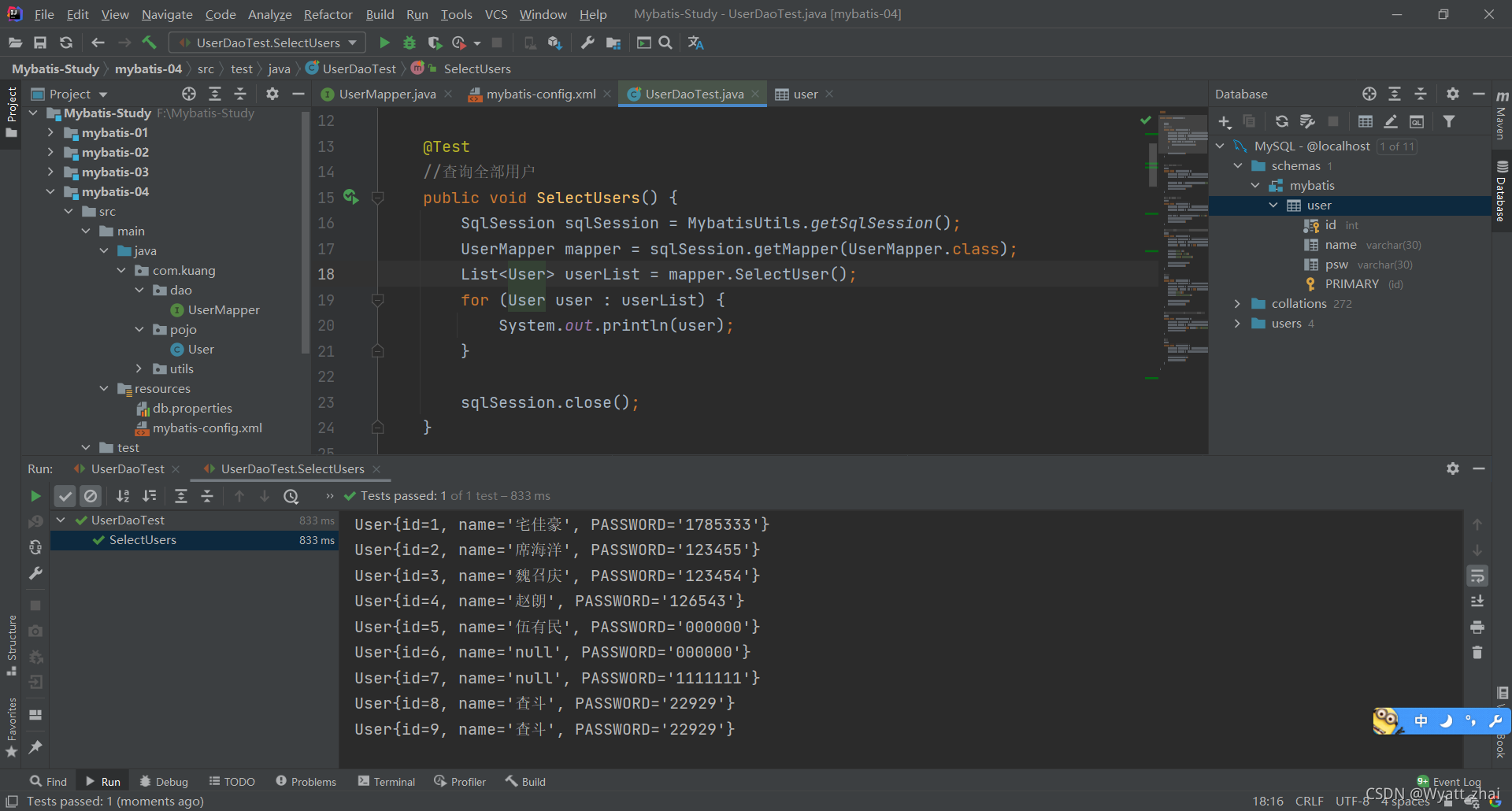Run SelectUsers test from gutter icon
1512x811 pixels.
tap(350, 197)
